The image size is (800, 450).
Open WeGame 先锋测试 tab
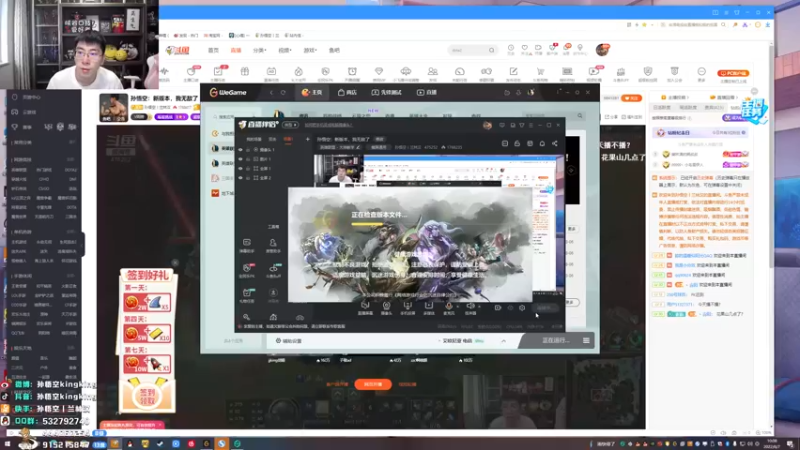pyautogui.click(x=386, y=92)
